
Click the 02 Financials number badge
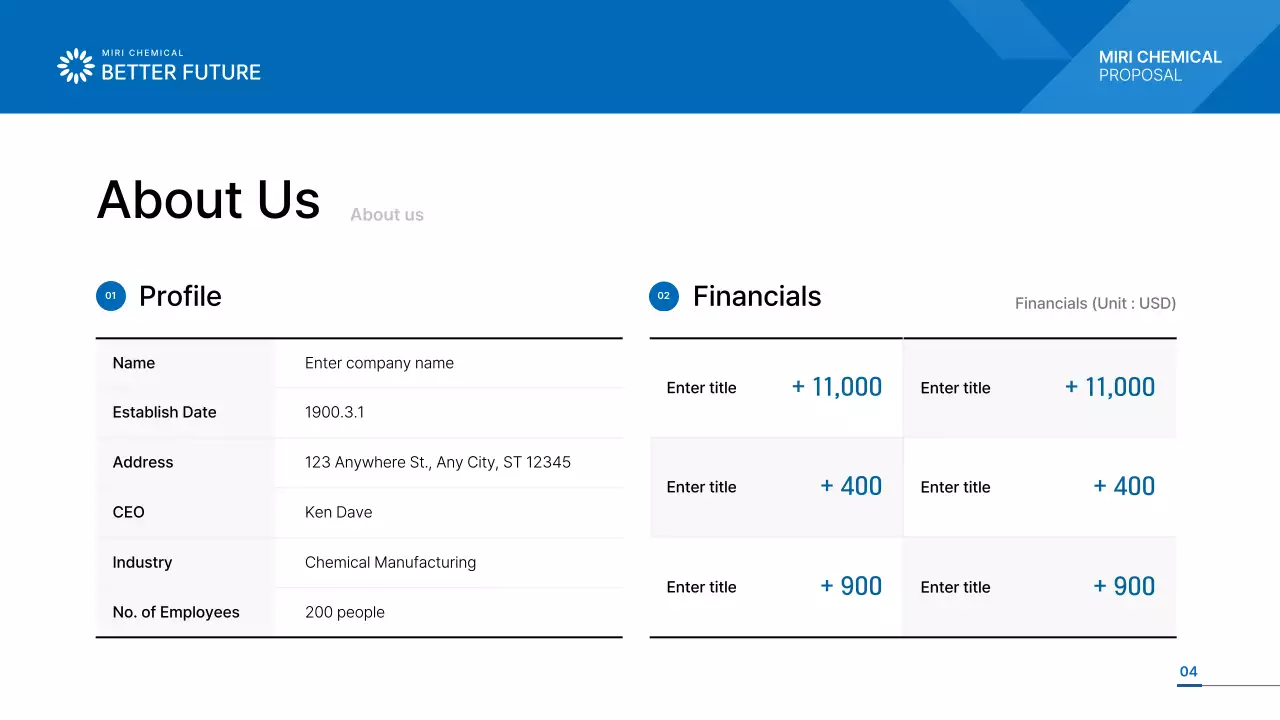(664, 296)
